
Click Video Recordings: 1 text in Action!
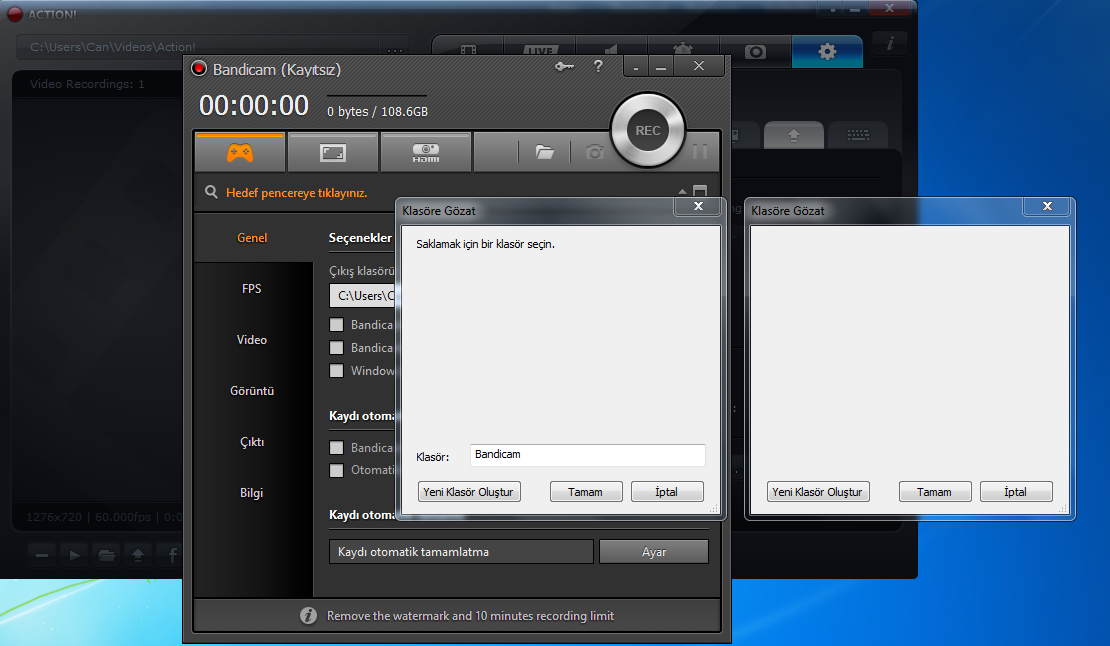(87, 83)
